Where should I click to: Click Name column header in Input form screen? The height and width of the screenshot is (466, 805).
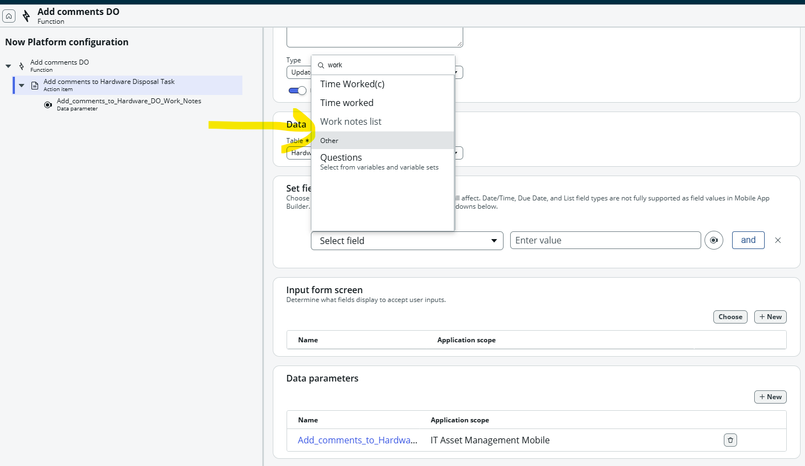pyautogui.click(x=308, y=340)
